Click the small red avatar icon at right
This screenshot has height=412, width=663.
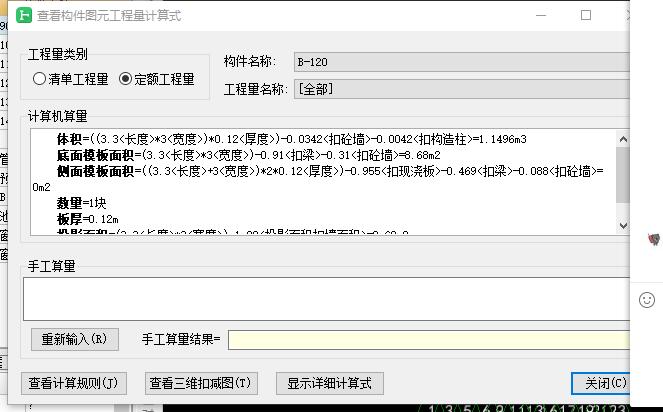654,239
